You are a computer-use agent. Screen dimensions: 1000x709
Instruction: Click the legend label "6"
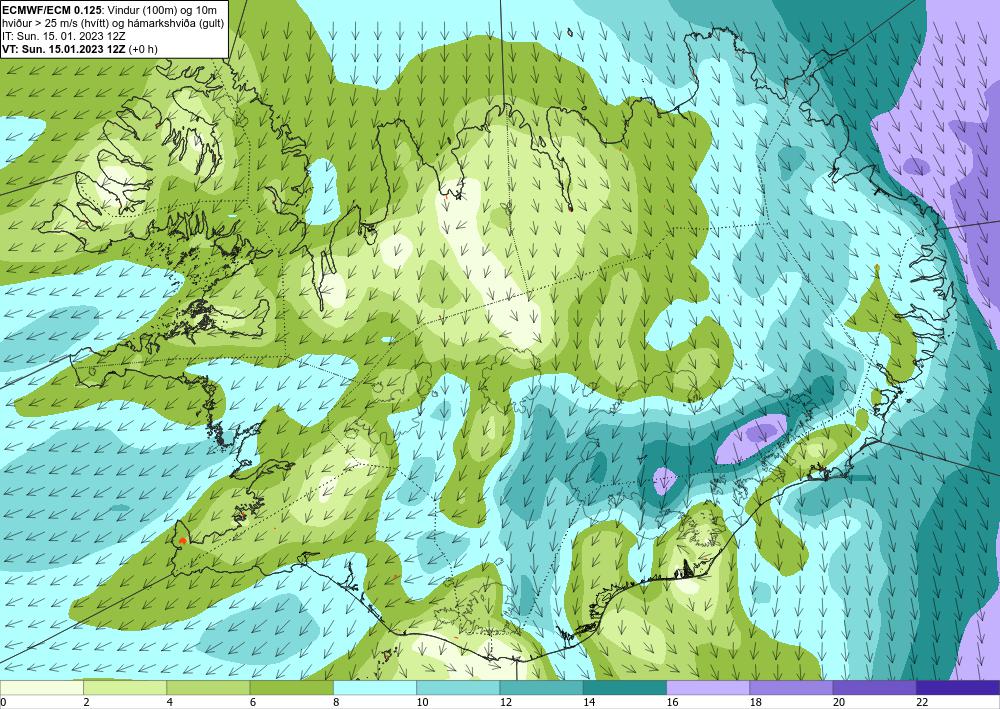(253, 702)
